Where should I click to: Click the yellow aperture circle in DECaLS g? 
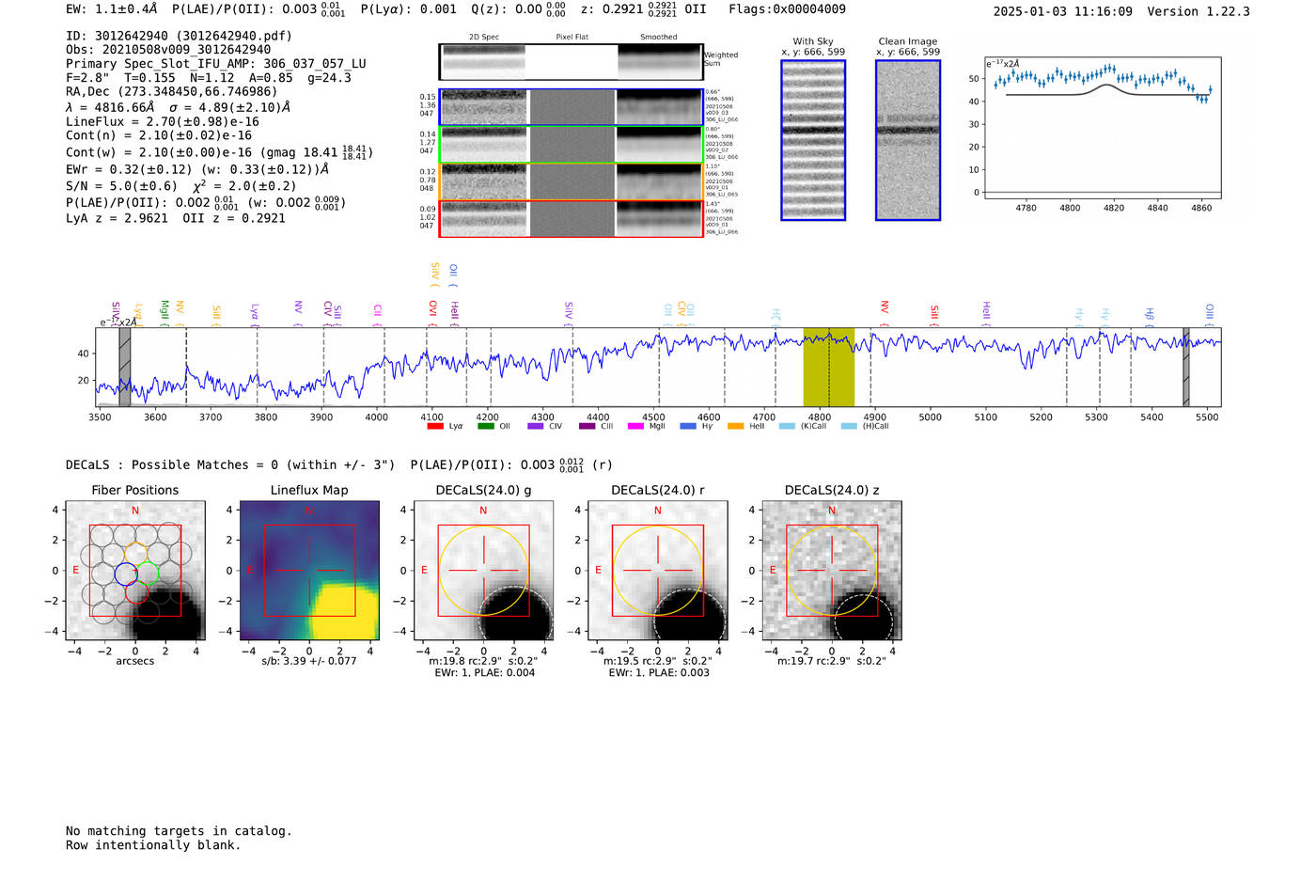point(483,571)
